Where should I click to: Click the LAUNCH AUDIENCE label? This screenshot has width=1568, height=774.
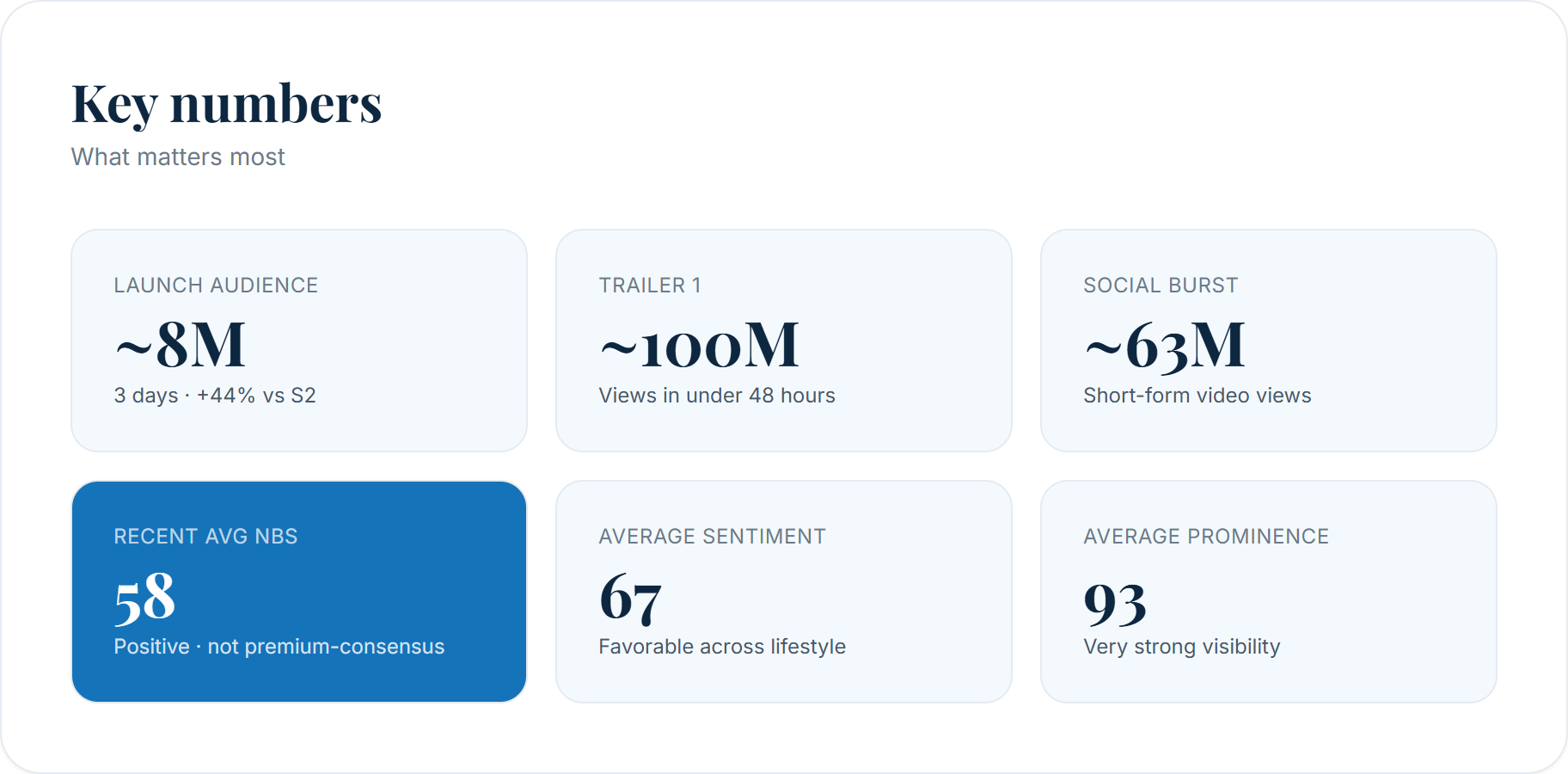tap(216, 286)
